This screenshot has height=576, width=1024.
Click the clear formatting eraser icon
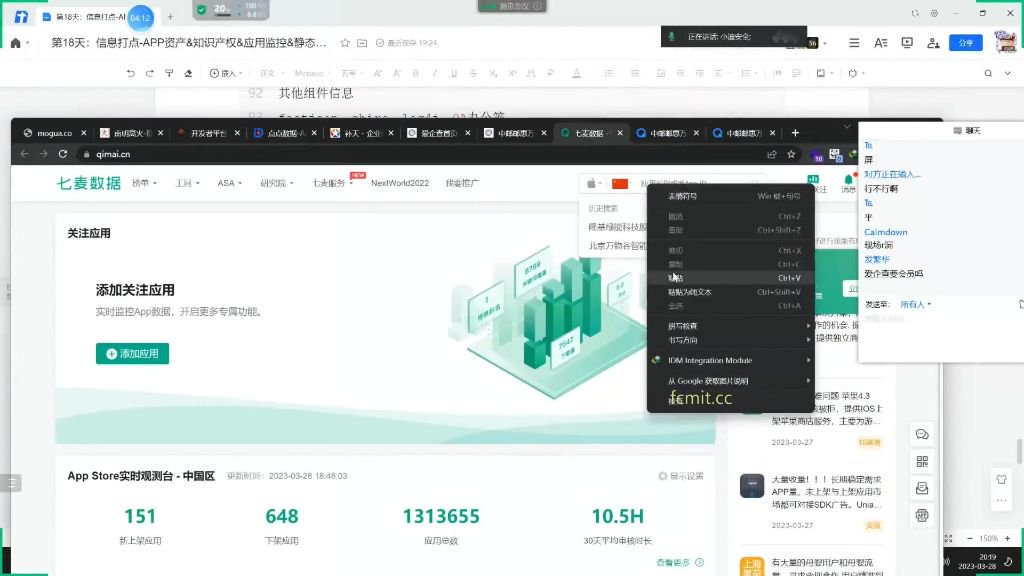pos(188,73)
